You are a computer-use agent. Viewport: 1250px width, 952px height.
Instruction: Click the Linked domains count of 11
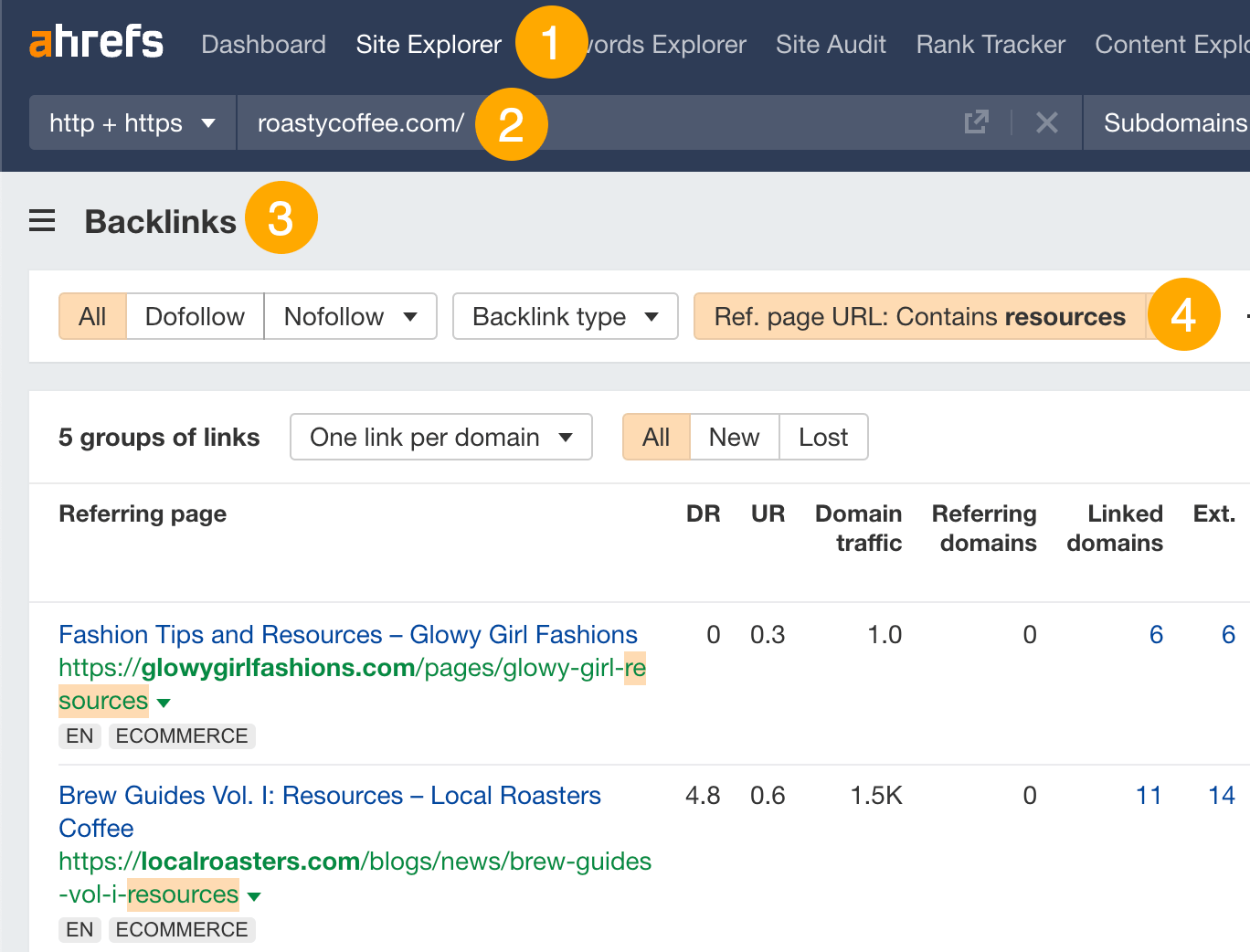1149,795
